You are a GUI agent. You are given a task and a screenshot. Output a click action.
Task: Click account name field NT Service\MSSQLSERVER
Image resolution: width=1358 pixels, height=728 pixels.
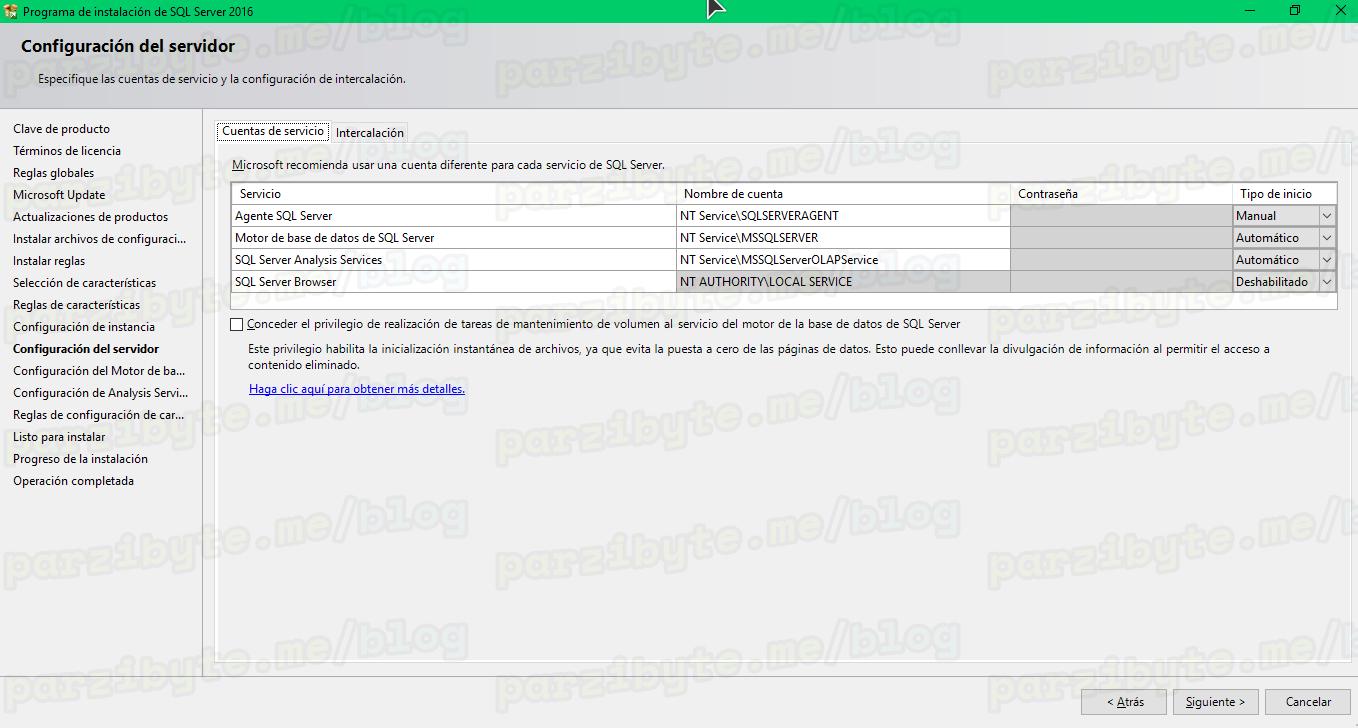(x=843, y=238)
